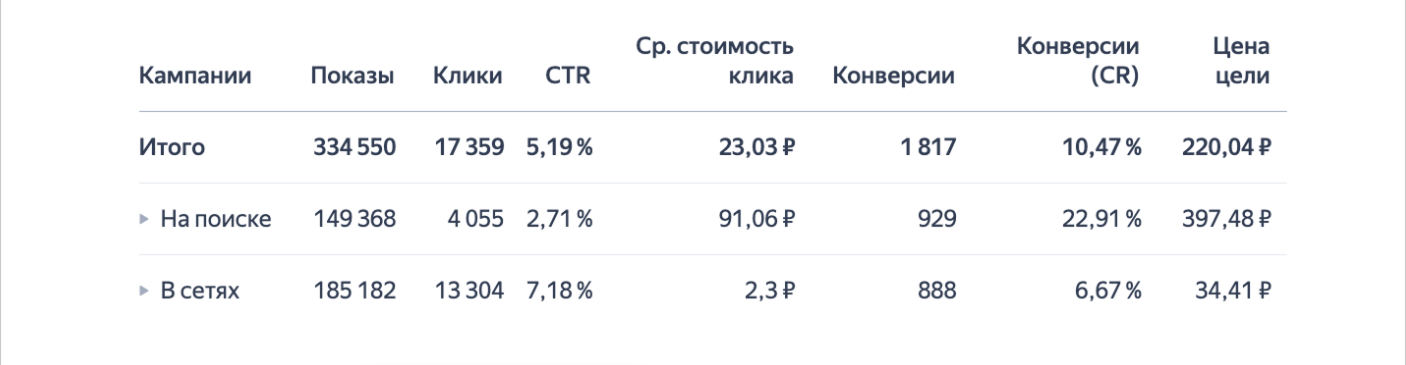Sort by Показы column header

(353, 76)
